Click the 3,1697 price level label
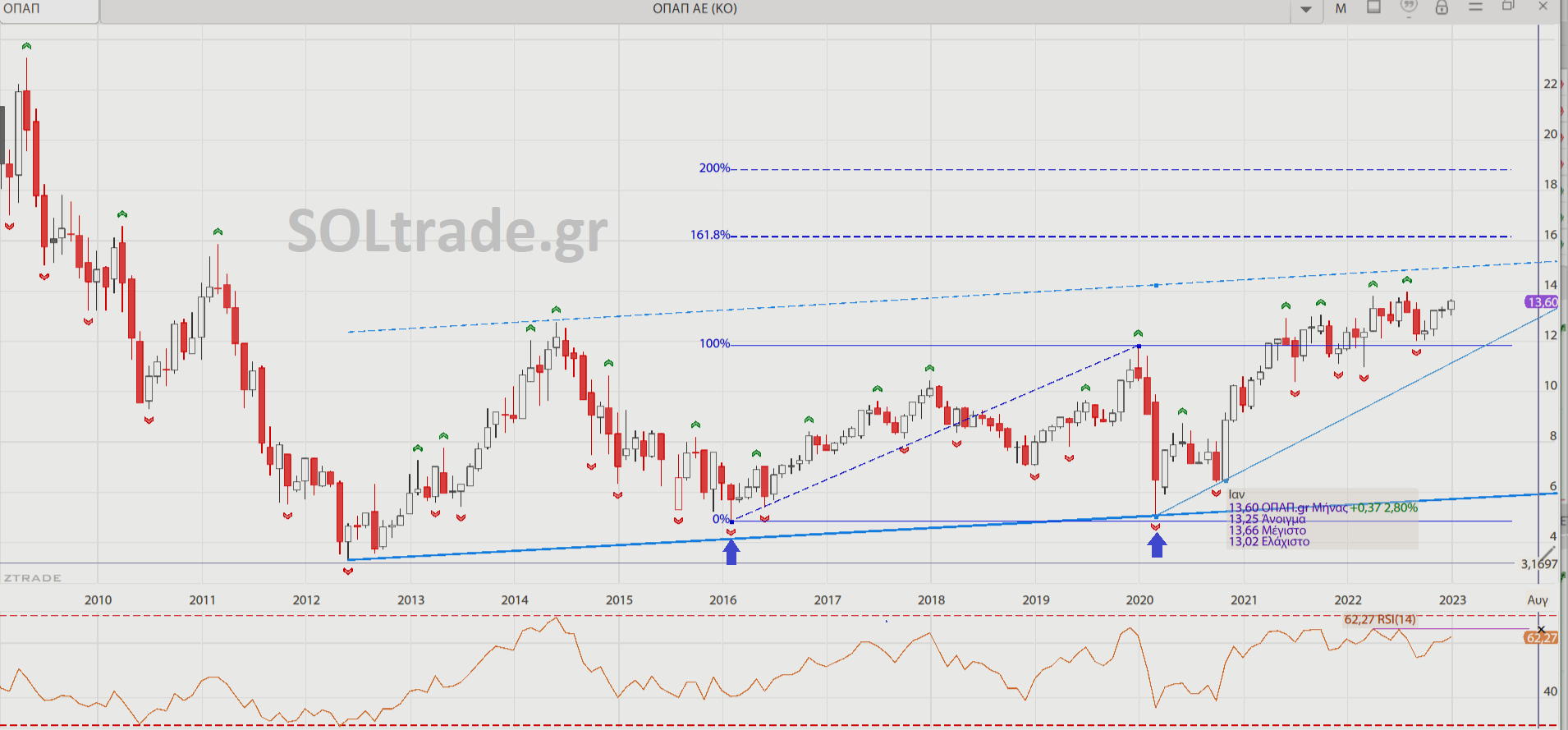 tap(1538, 564)
